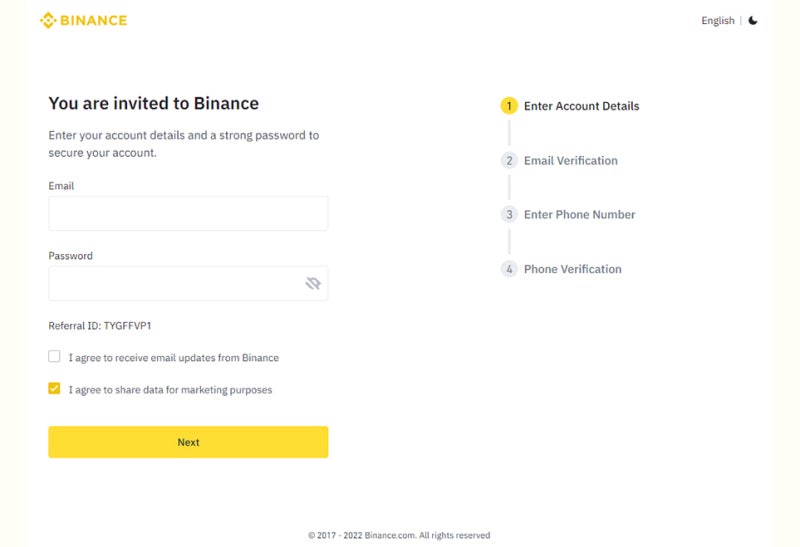Click the BINANCE wordmark text
This screenshot has height=547, width=800.
[x=94, y=20]
